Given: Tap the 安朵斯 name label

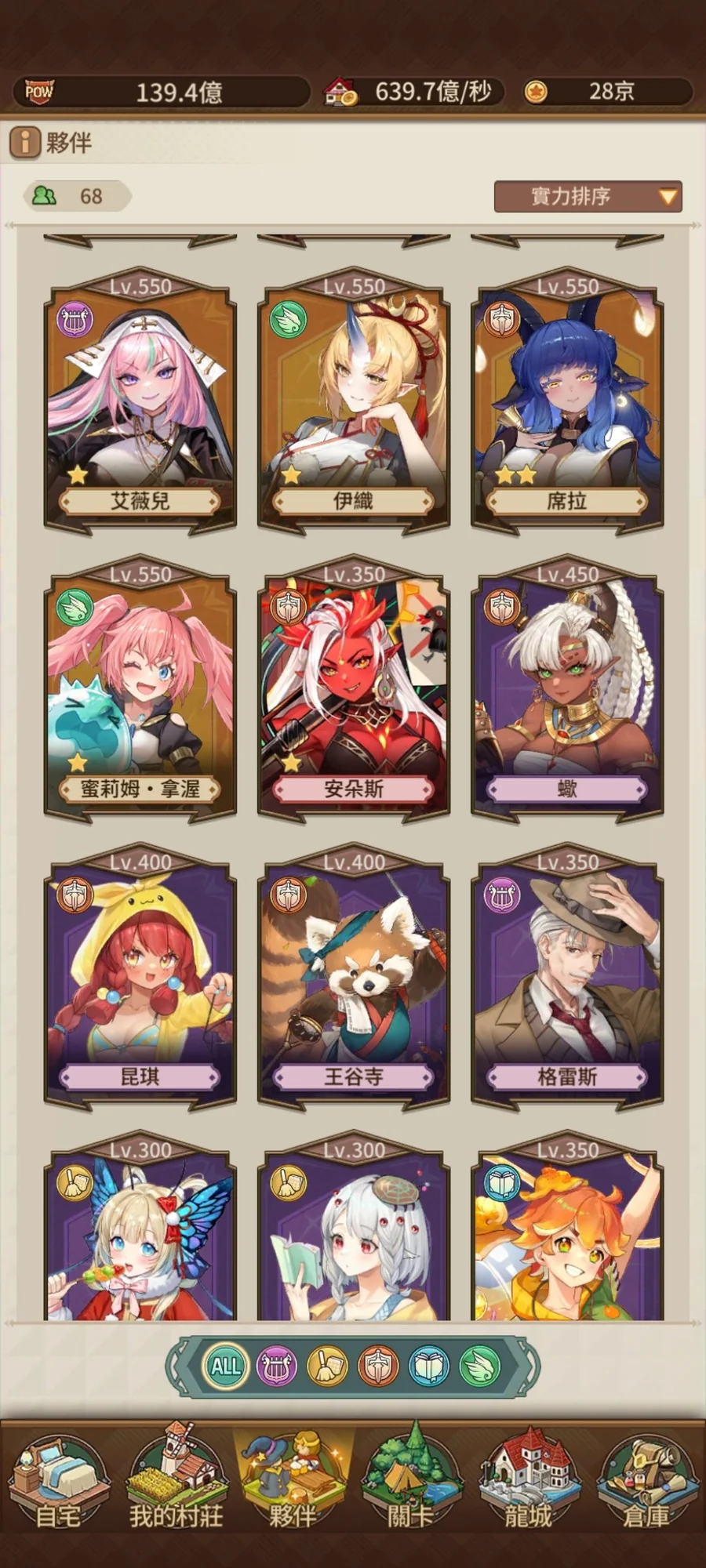Looking at the screenshot, I should (x=354, y=789).
